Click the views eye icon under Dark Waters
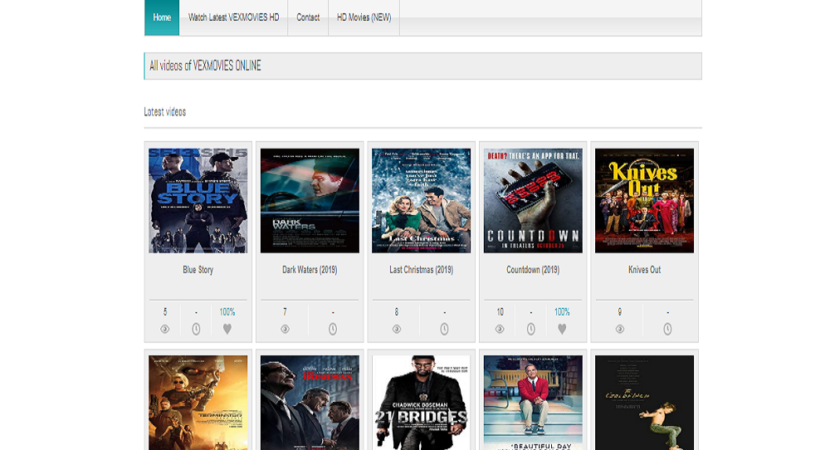Screen dimensions: 830x450 [x=285, y=329]
